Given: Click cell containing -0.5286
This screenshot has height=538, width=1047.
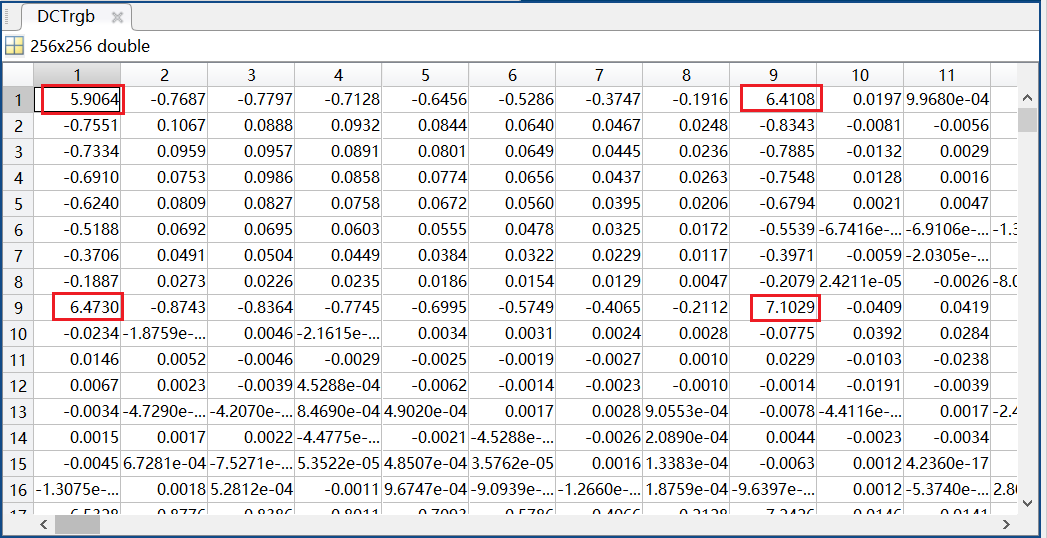Looking at the screenshot, I should point(512,100).
